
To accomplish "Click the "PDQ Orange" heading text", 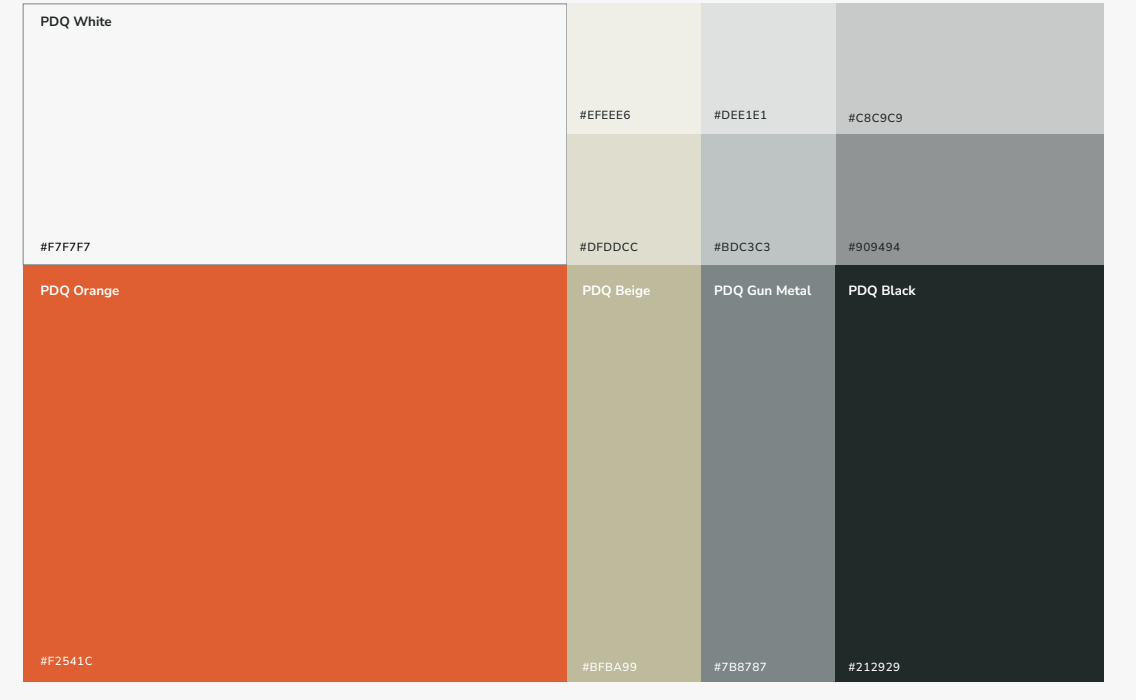I will (80, 291).
